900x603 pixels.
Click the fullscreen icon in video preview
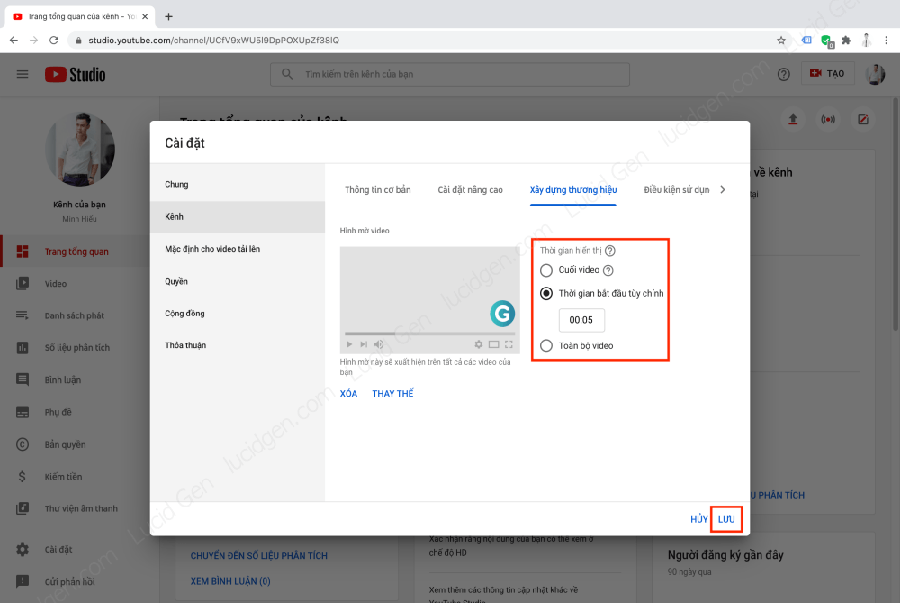pos(508,344)
